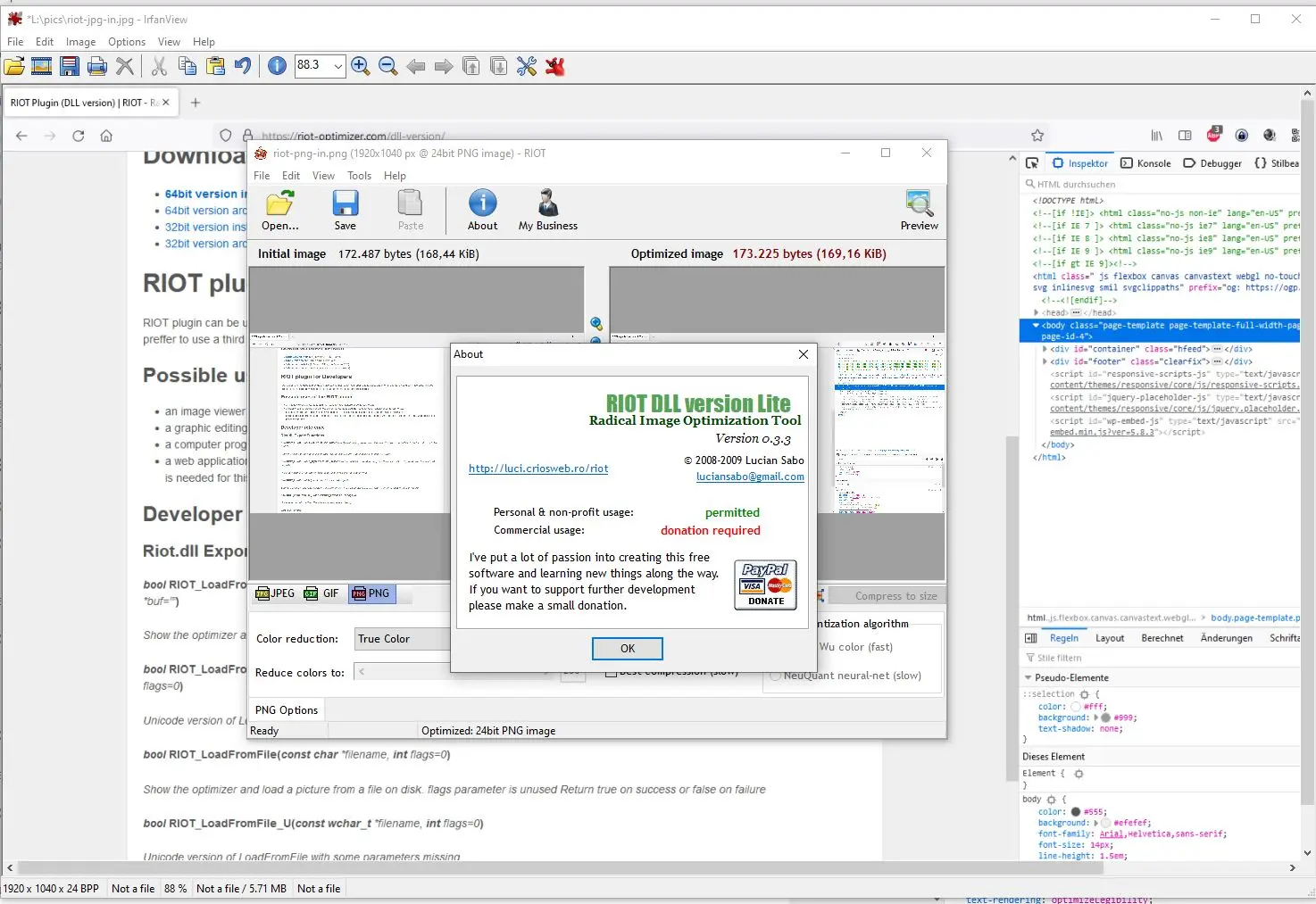Open a new browser tab with plus

(196, 103)
